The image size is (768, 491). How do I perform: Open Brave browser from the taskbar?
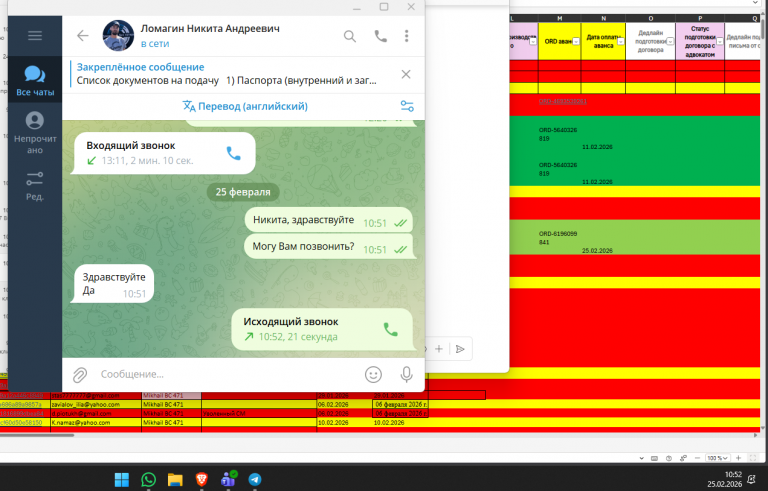201,479
